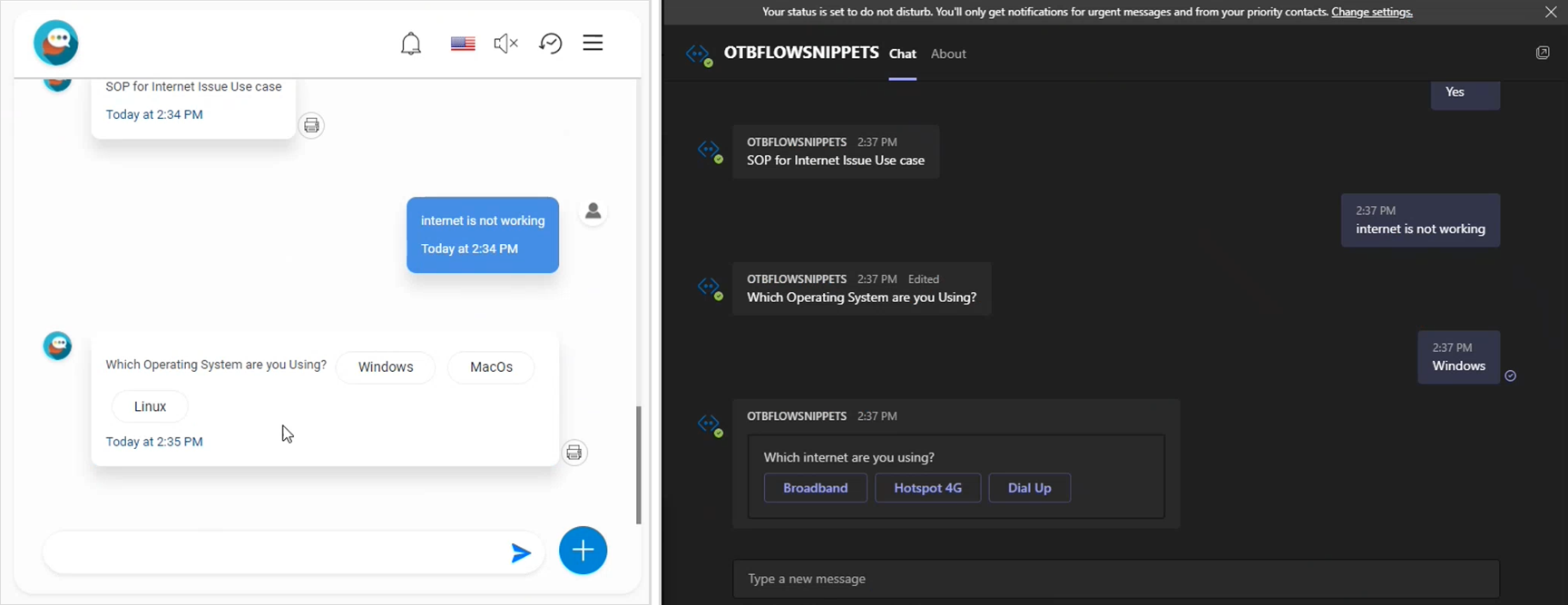Screen dimensions: 1568x605
Task: Select the Hotspot 4G option
Action: [927, 488]
